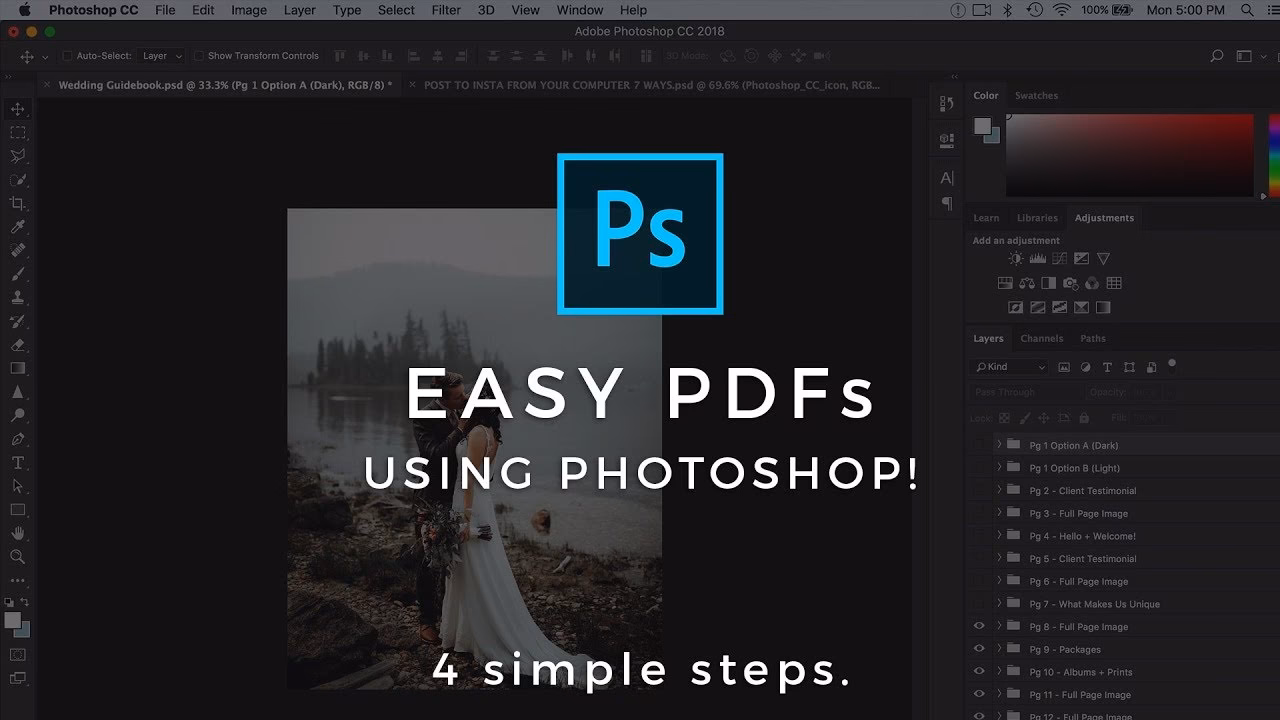Viewport: 1280px width, 720px height.
Task: Select the Move tool
Action: (17, 109)
